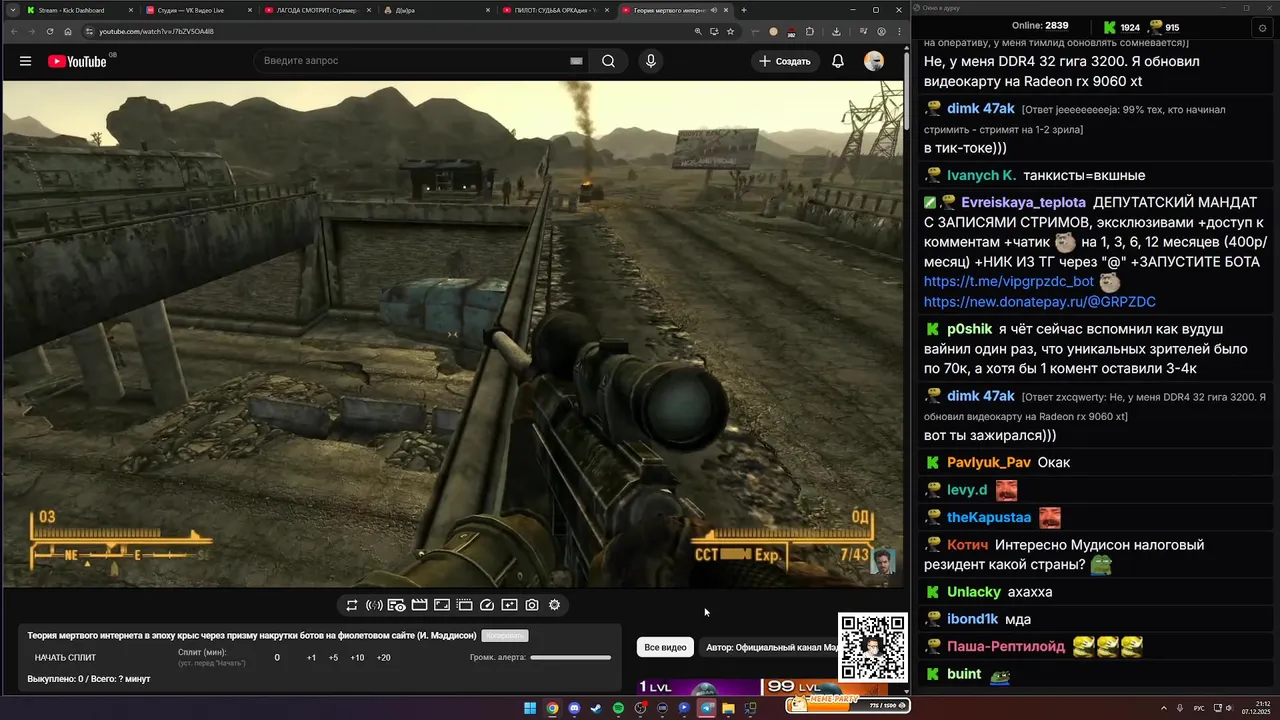Start voice search with microphone icon
The image size is (1280, 720).
pyautogui.click(x=651, y=61)
